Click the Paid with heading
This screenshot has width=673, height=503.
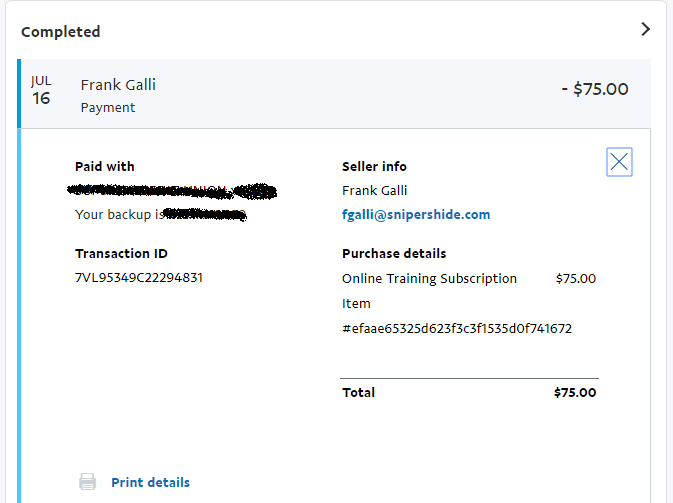coord(105,167)
